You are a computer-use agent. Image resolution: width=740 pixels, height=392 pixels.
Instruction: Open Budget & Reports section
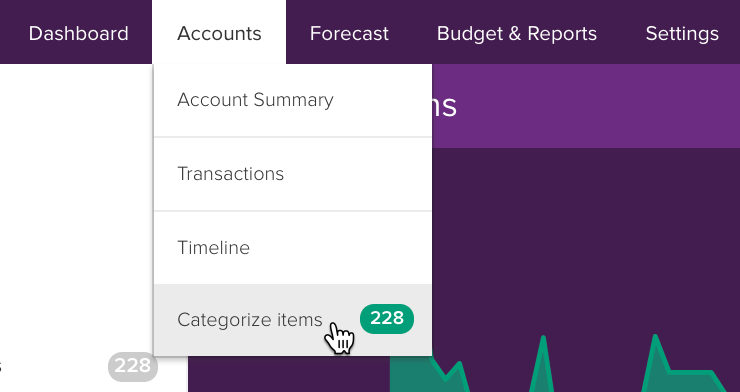pyautogui.click(x=517, y=33)
